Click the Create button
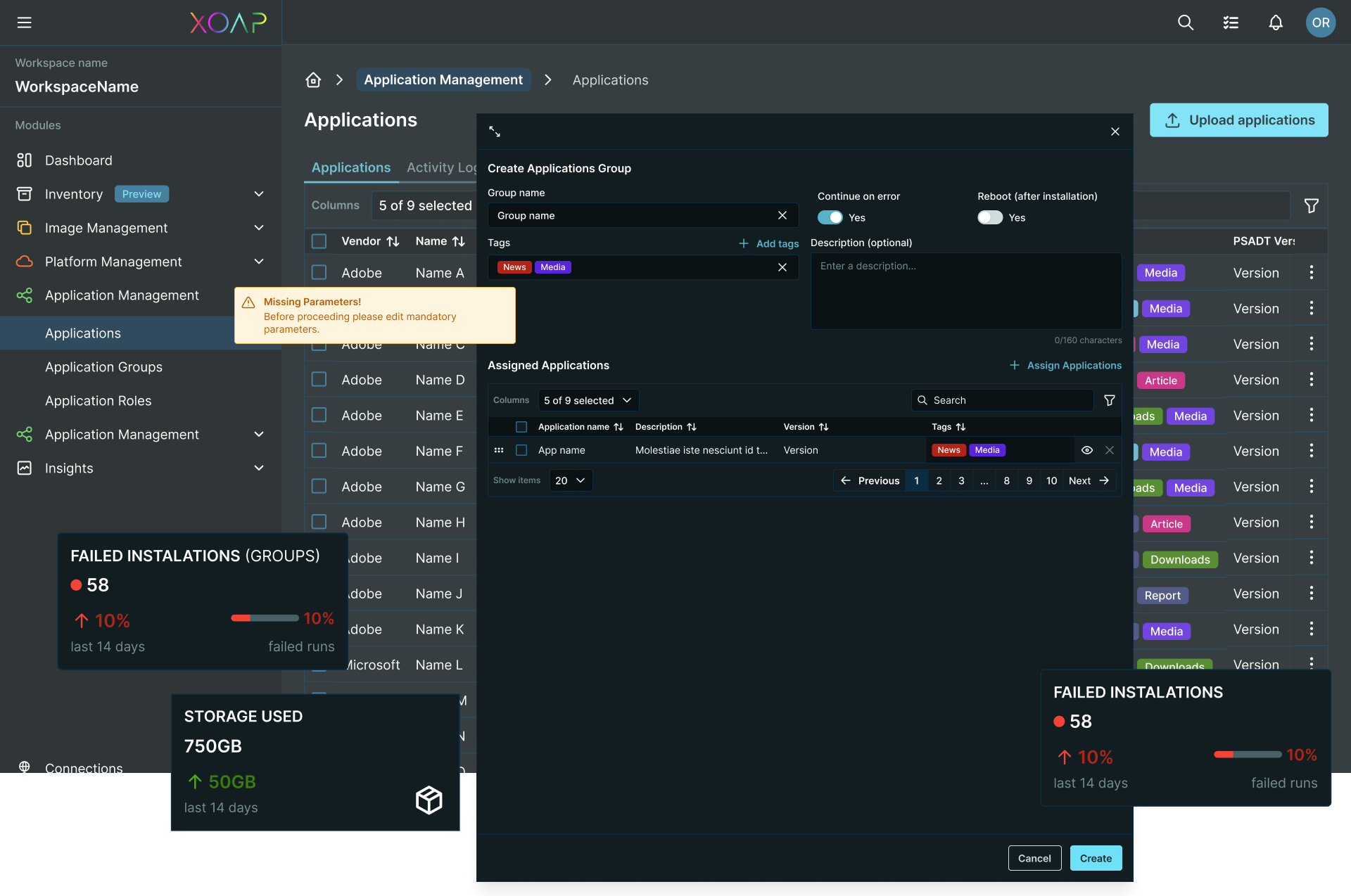This screenshot has height=896, width=1351. point(1096,858)
